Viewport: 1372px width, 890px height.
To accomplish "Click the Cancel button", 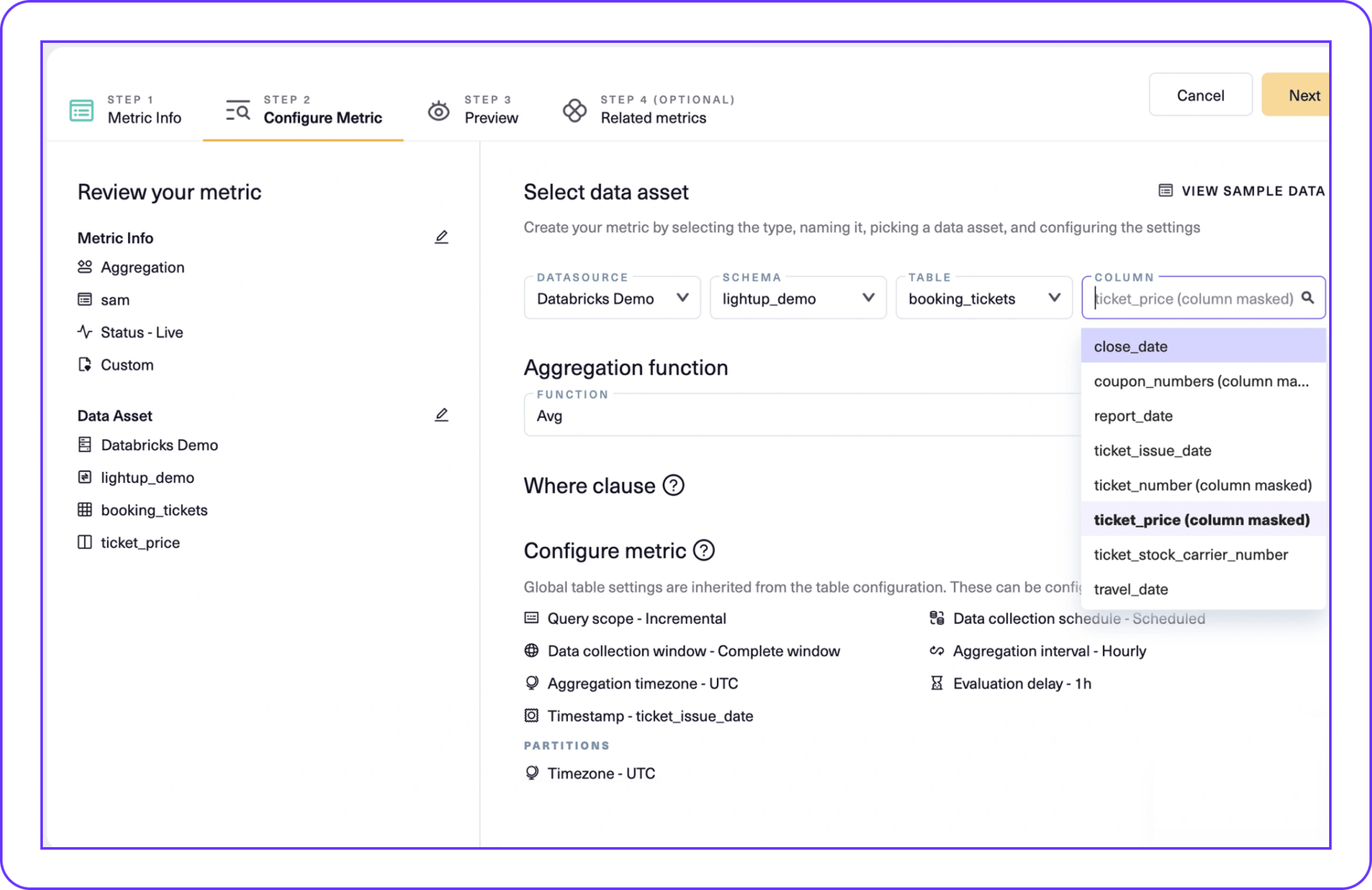I will coord(1200,94).
